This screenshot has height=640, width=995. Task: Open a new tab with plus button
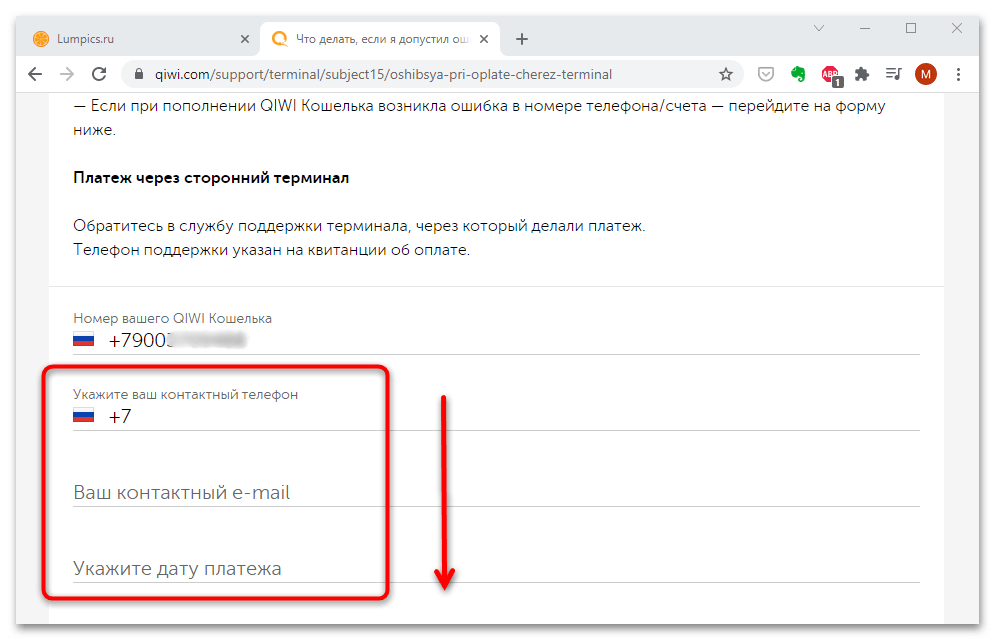[521, 39]
